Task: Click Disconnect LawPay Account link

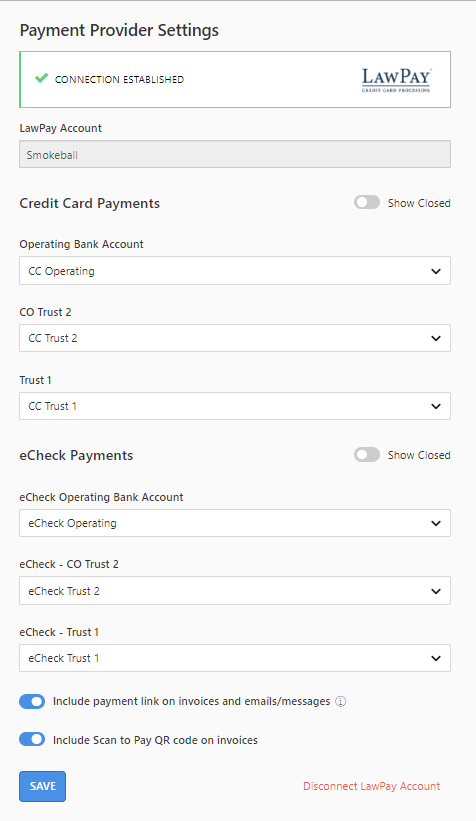Action: click(x=371, y=786)
